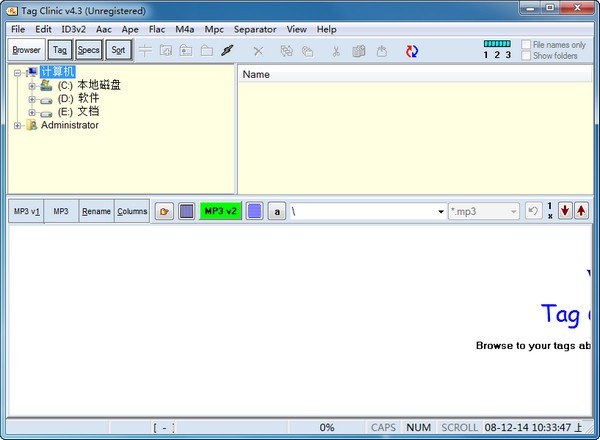Click the plain folder toolbar icon

click(207, 51)
